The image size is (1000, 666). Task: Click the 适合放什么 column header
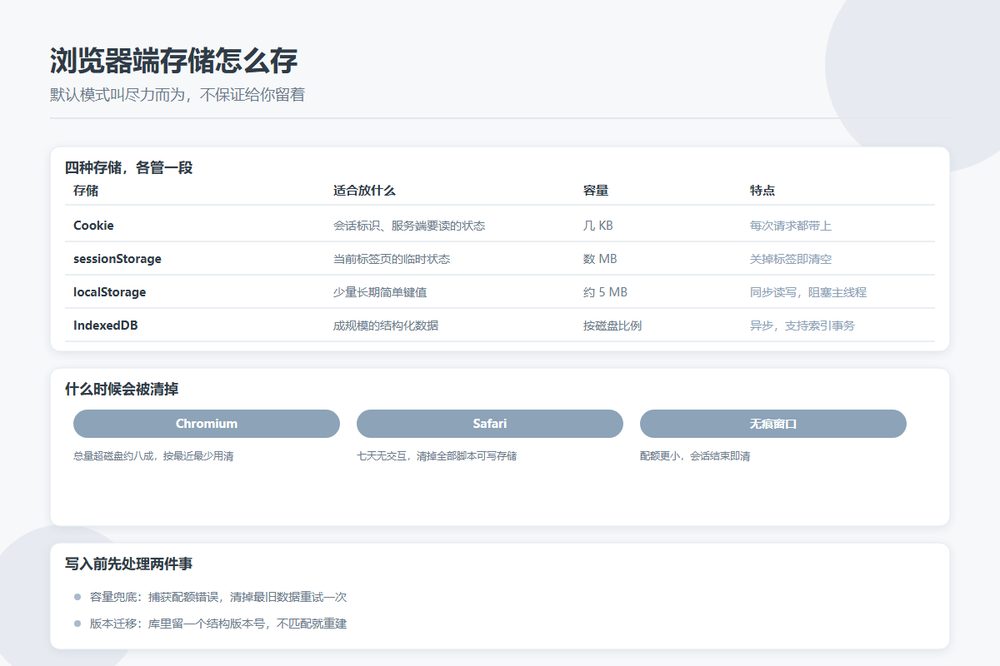pyautogui.click(x=364, y=190)
